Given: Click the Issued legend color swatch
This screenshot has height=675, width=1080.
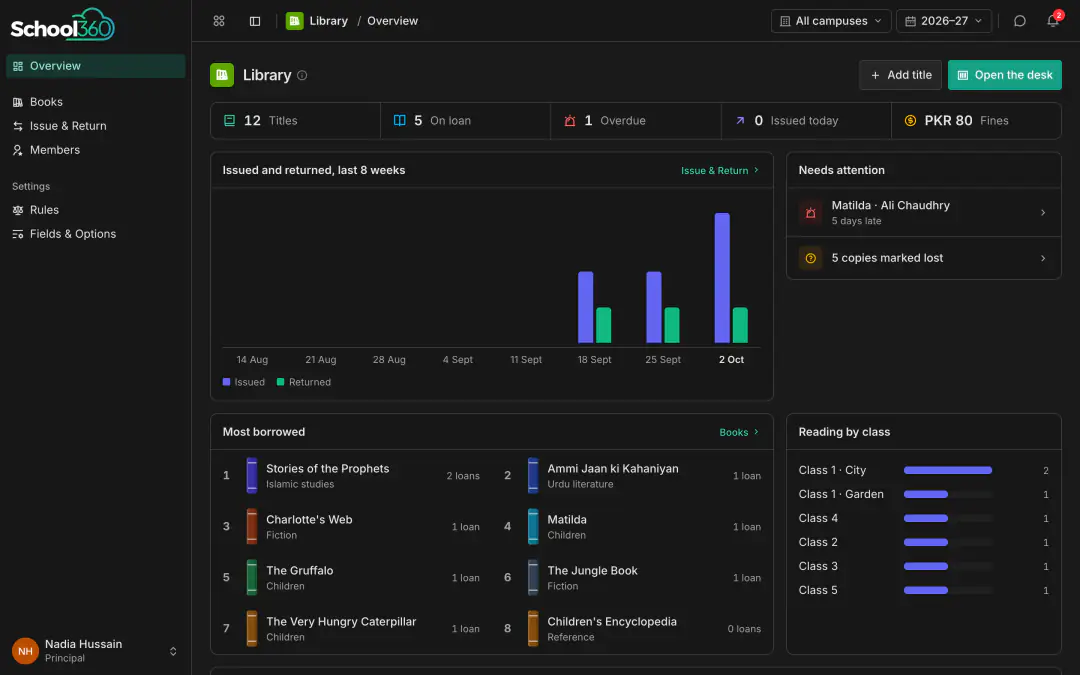Looking at the screenshot, I should click(227, 382).
